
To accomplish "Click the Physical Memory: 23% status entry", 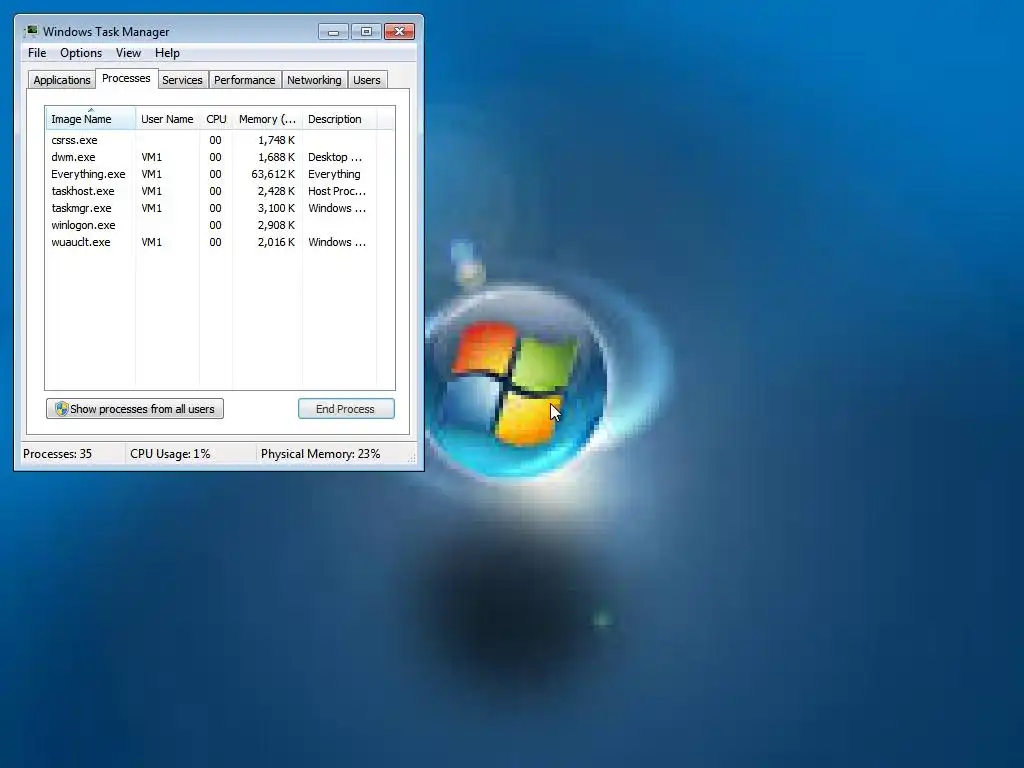I will tap(321, 454).
